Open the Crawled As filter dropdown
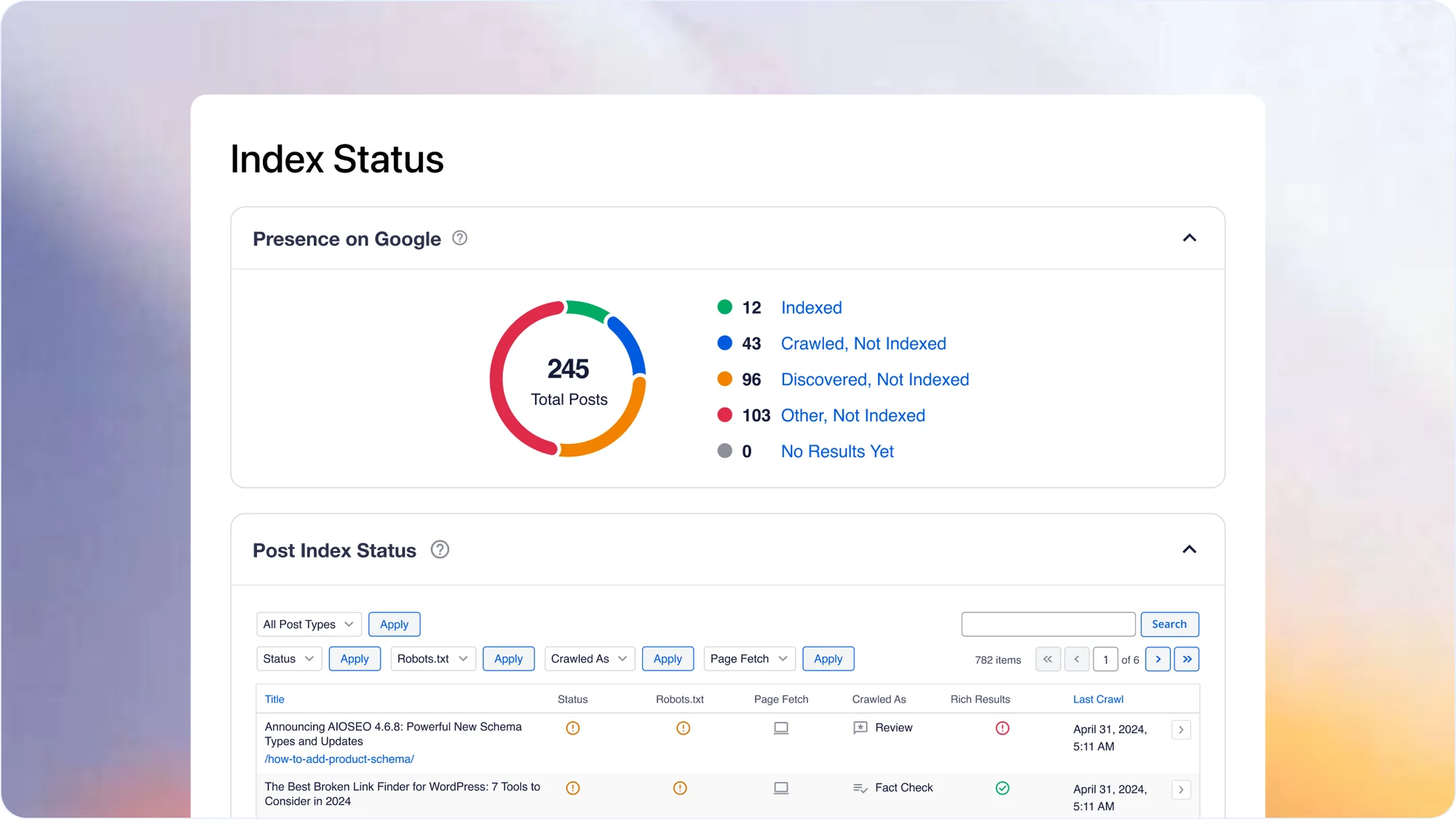 589,658
